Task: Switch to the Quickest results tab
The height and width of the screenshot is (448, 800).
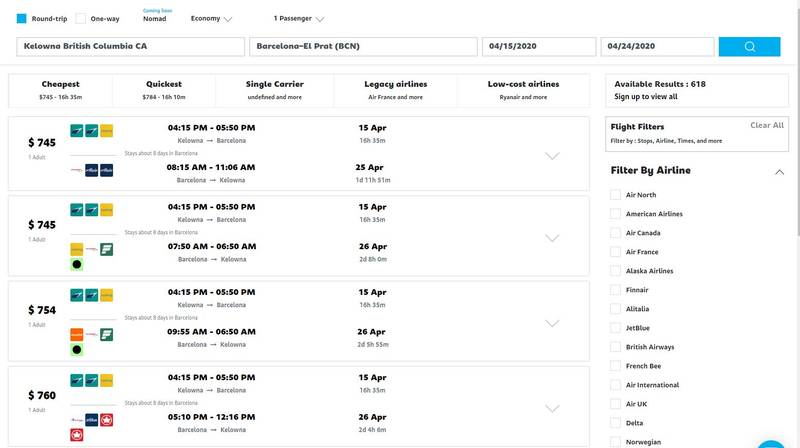Action: (x=163, y=90)
